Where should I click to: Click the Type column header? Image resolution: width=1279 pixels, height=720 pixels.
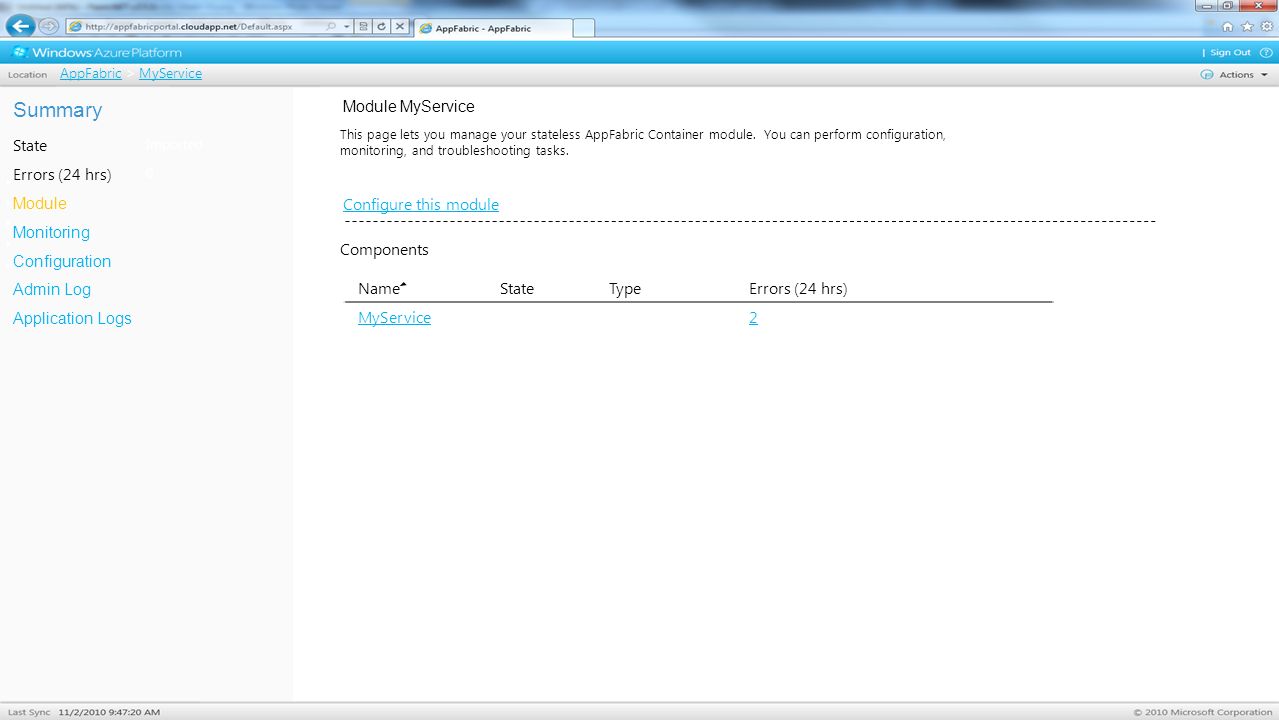625,289
